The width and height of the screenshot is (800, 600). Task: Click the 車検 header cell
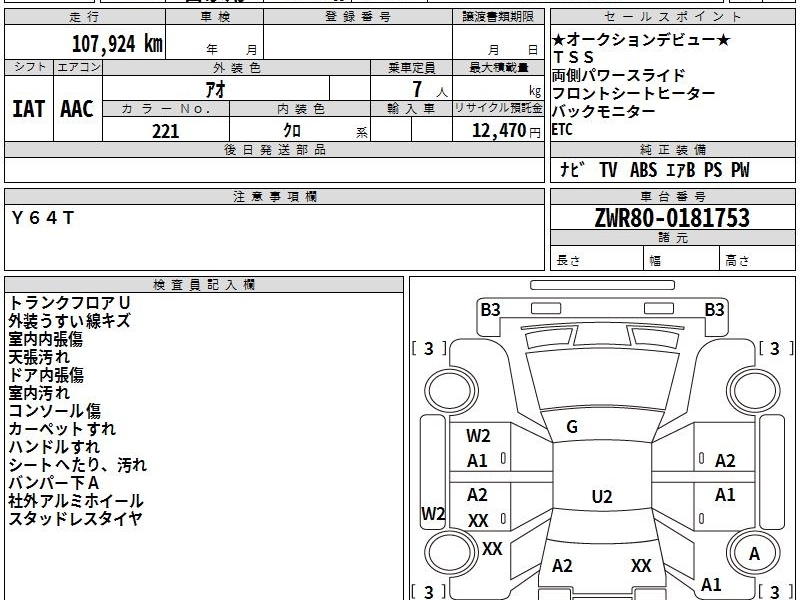[215, 17]
